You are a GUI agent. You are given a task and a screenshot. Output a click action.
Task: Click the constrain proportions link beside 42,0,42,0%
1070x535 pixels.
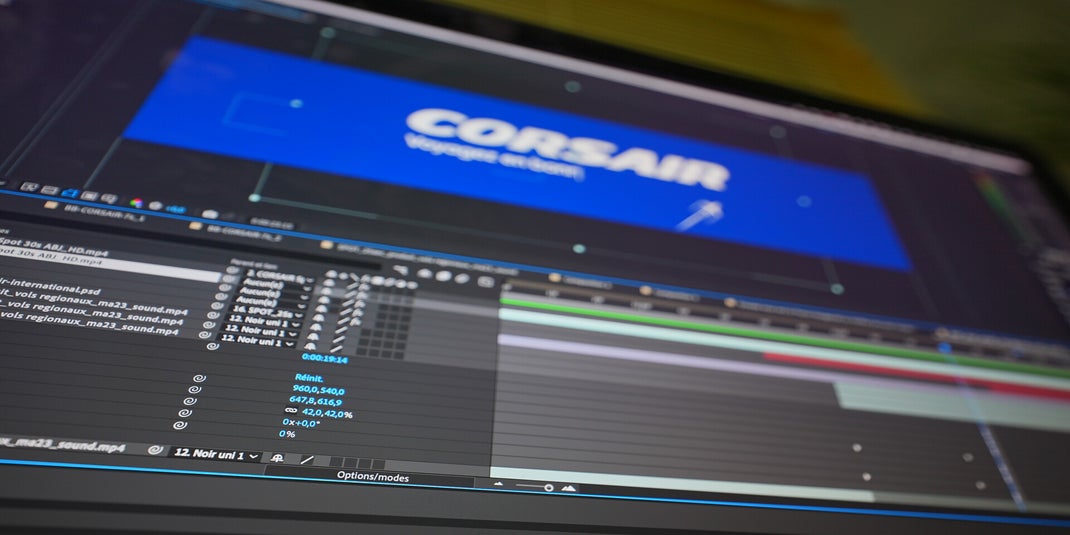[x=291, y=410]
